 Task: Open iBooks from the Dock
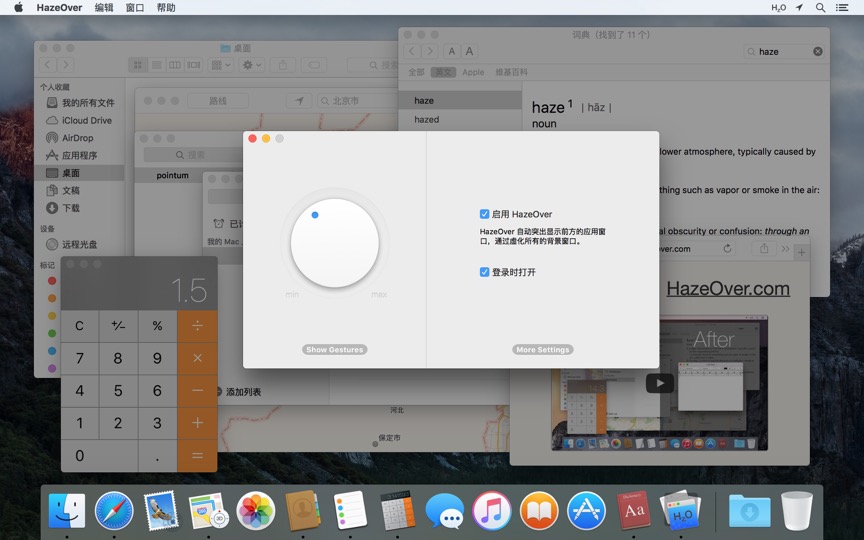point(539,510)
